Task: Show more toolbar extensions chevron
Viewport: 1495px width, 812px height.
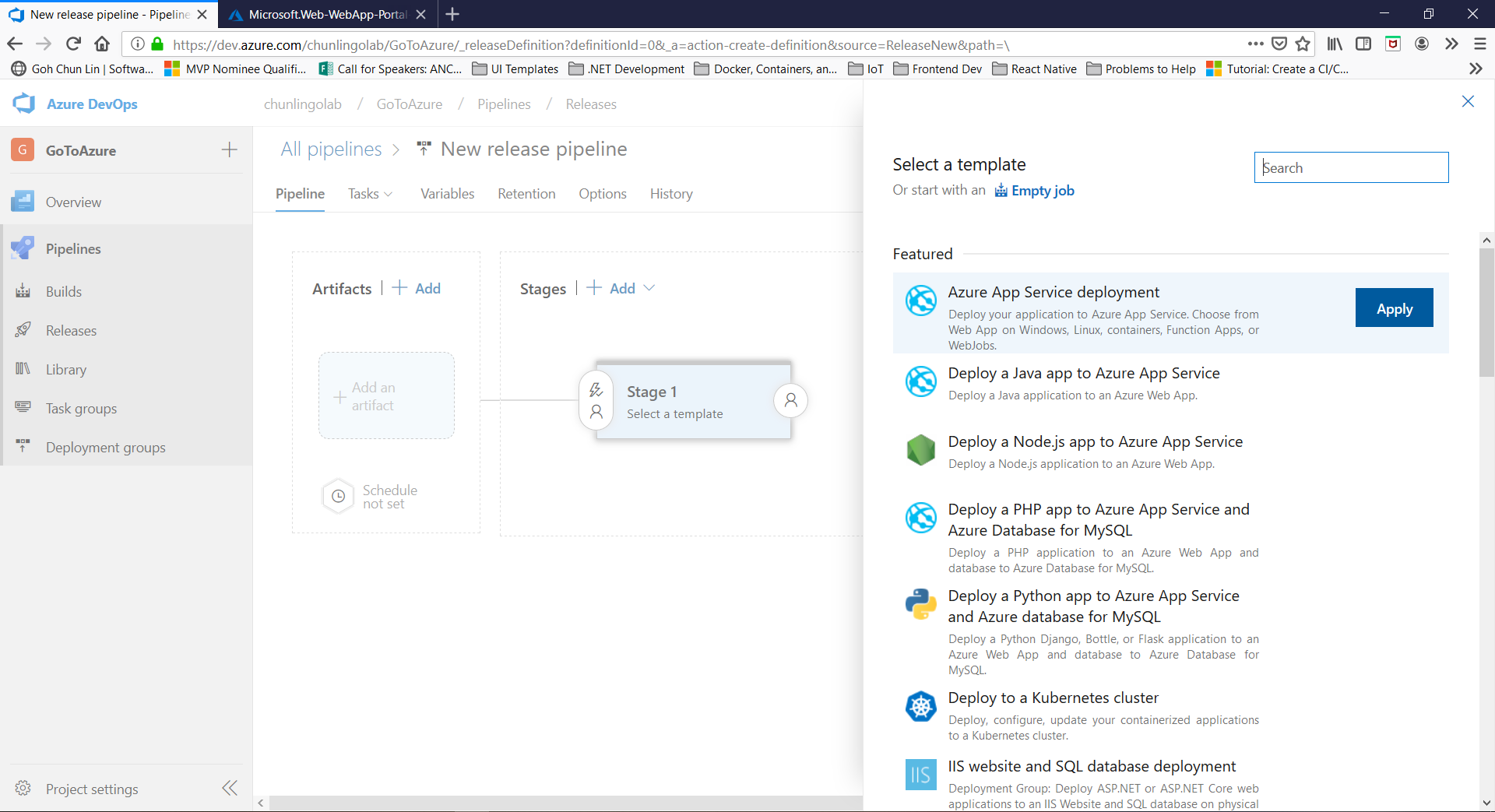Action: 1451,44
